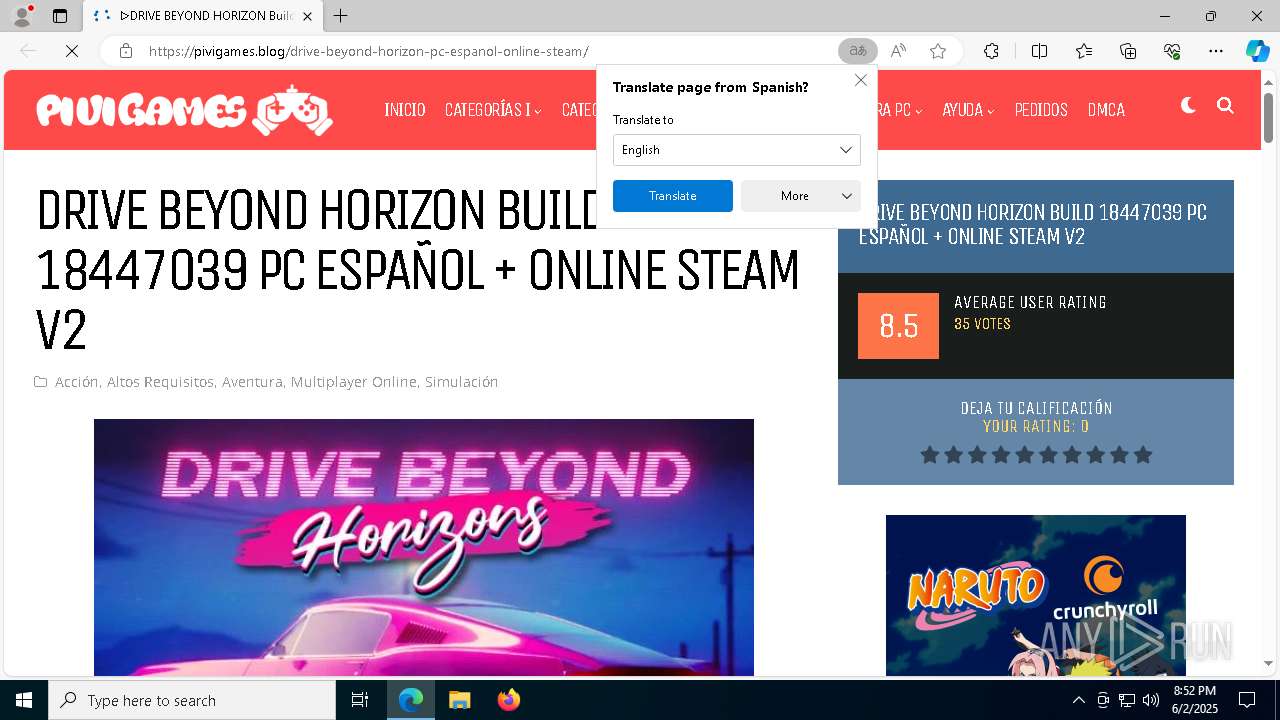Open Task View on taskbar
The image size is (1280, 720).
(360, 700)
